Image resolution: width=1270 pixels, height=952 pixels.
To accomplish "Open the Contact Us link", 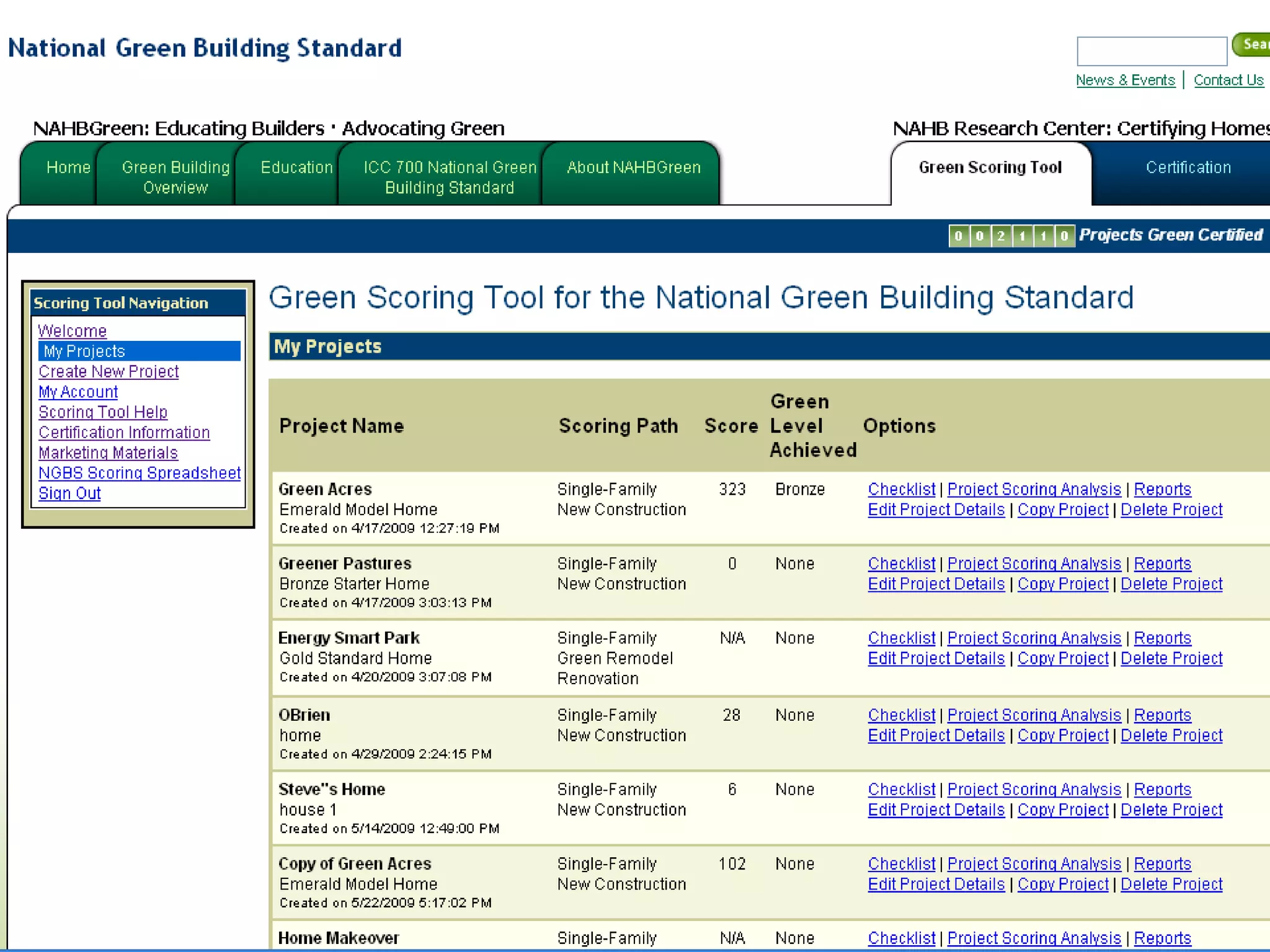I will tap(1228, 81).
